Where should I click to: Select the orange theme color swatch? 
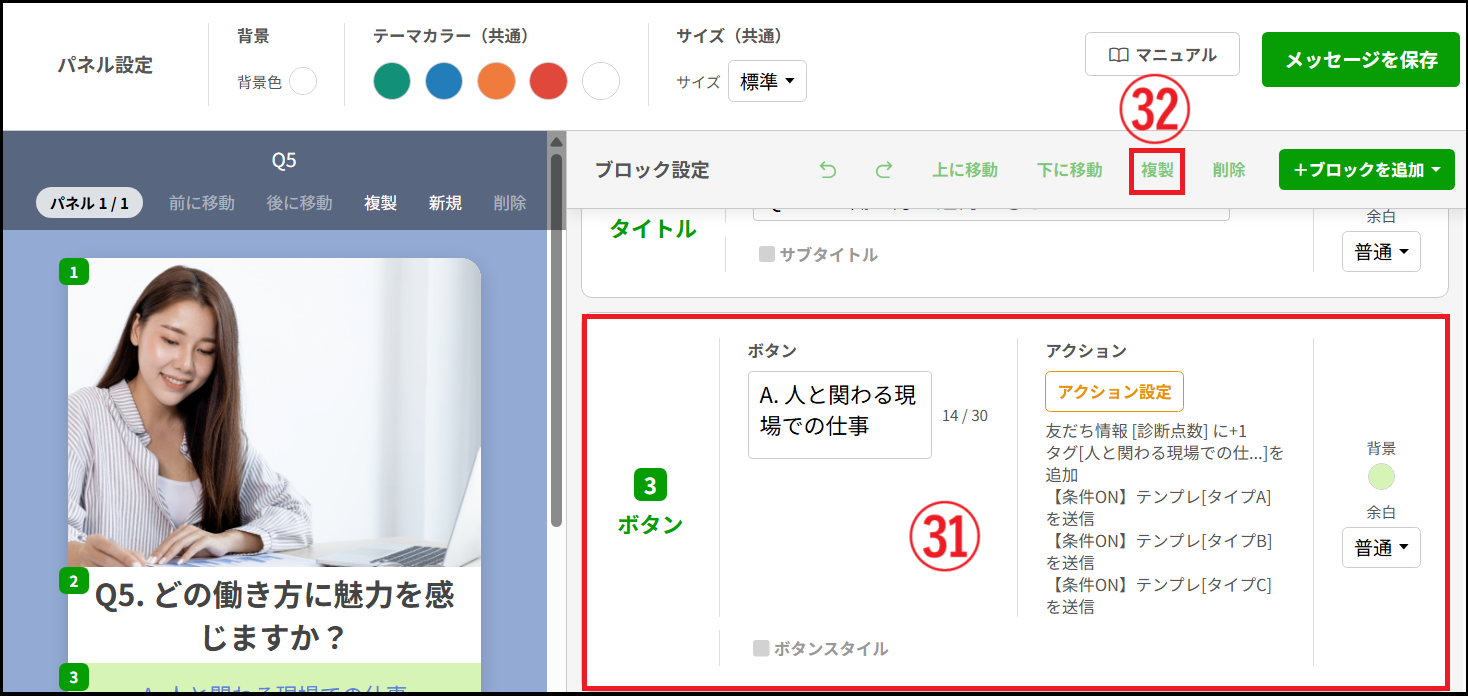(496, 81)
